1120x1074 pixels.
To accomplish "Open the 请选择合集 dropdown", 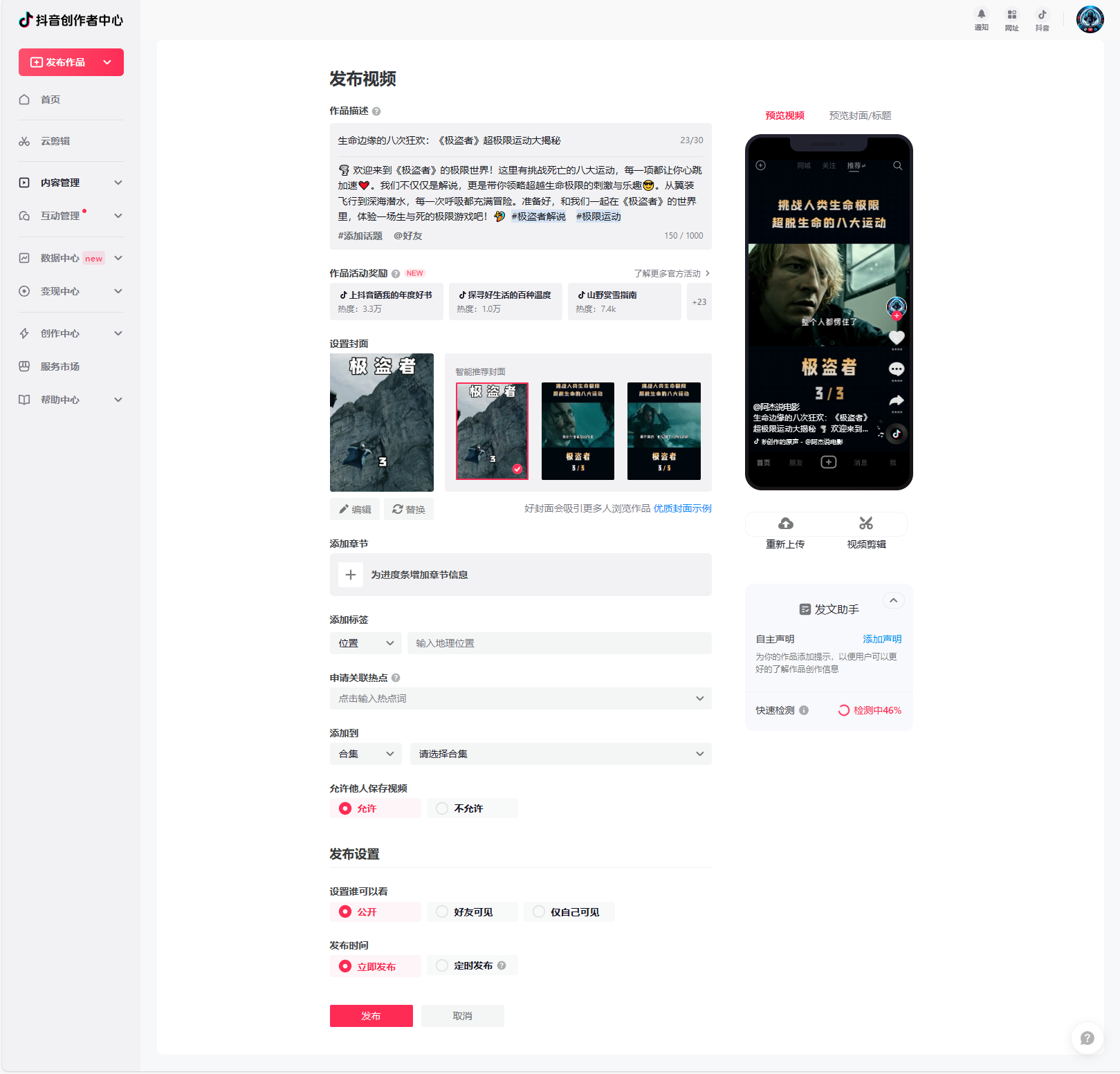I will (560, 754).
